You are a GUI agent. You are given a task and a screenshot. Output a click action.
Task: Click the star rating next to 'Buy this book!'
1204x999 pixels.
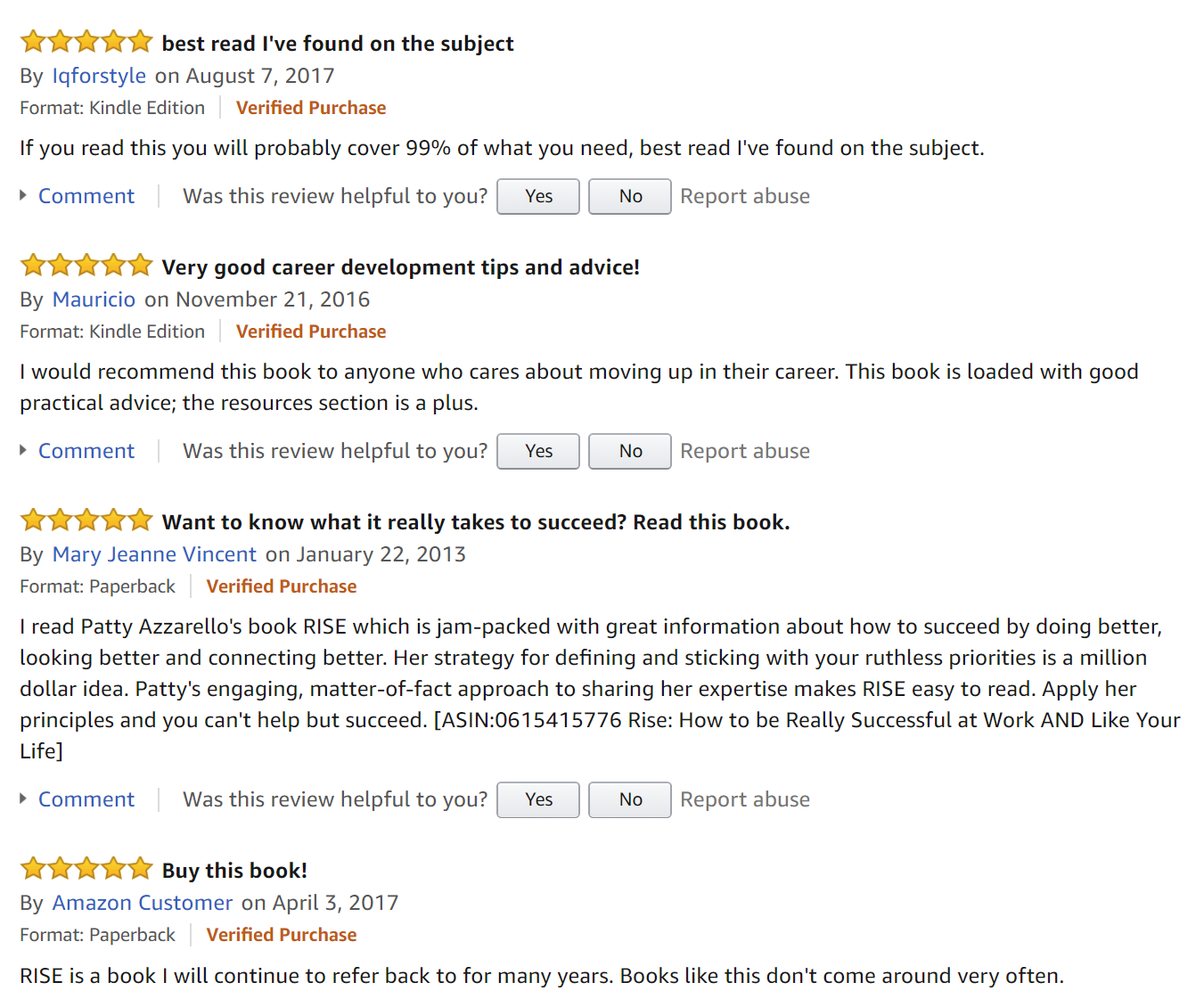(x=86, y=869)
